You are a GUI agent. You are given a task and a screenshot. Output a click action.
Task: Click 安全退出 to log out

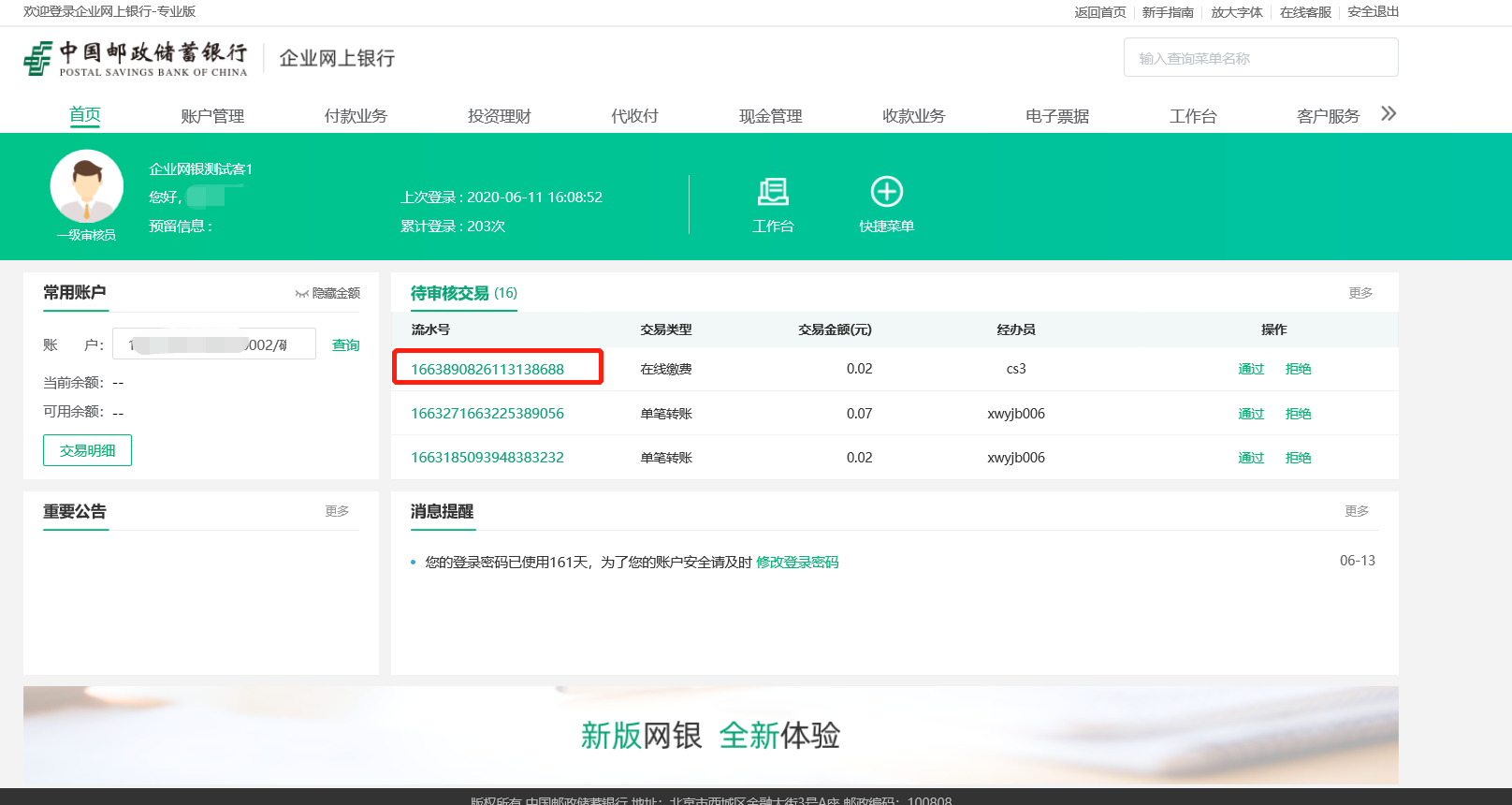[x=1373, y=12]
